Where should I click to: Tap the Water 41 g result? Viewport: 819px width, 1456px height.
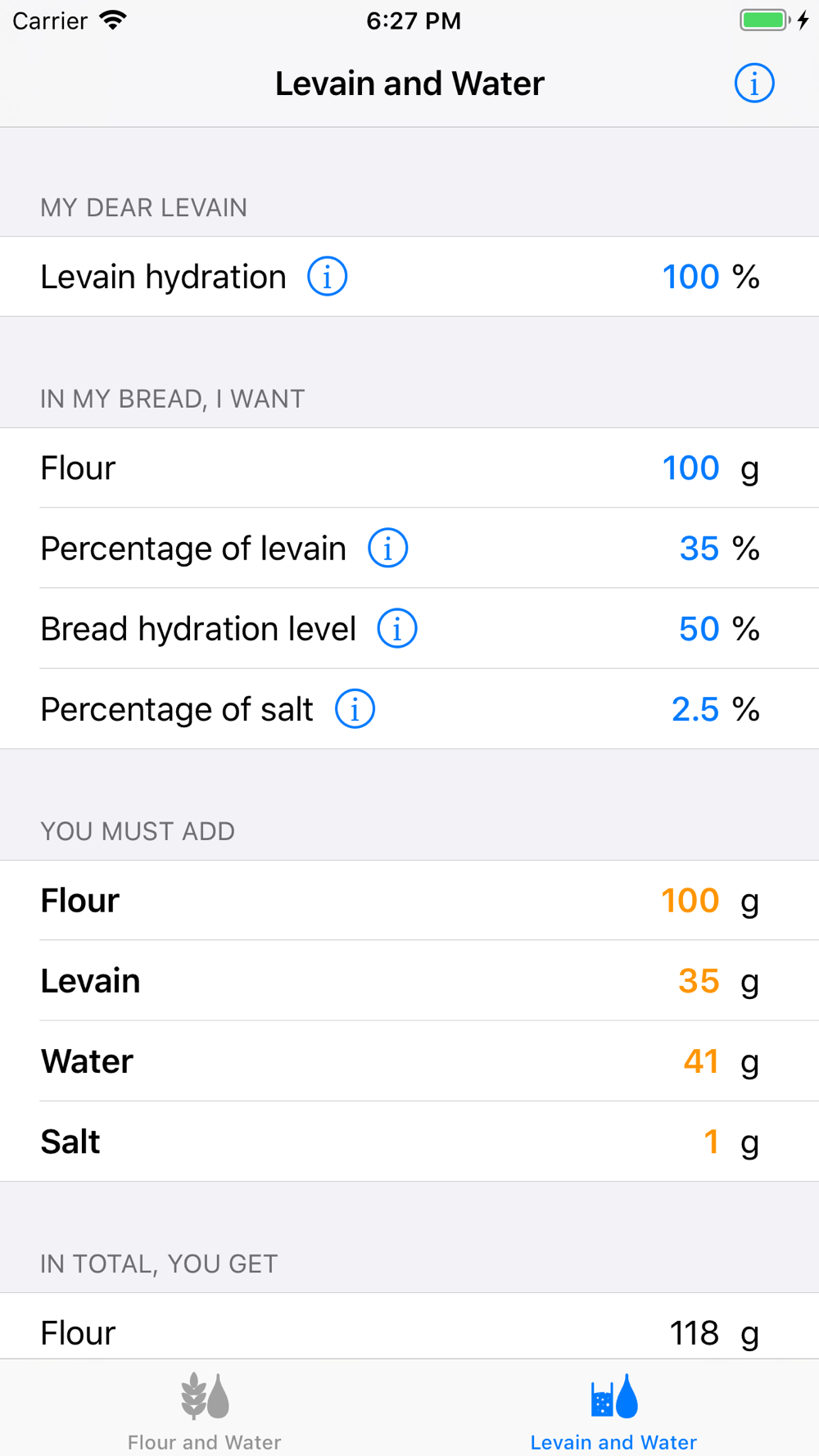pyautogui.click(x=700, y=1061)
